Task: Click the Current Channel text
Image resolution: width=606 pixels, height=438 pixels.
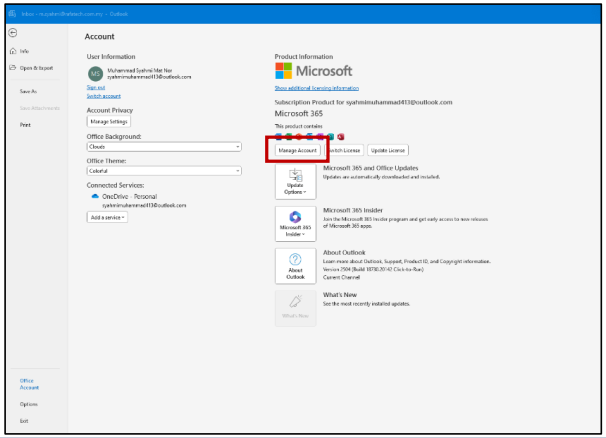Action: coord(341,277)
